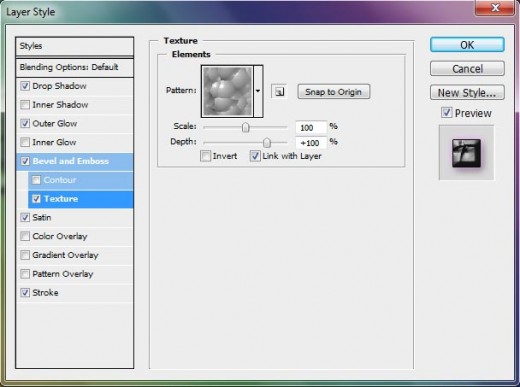Toggle the Preview checkbox
520x387 pixels.
[447, 112]
